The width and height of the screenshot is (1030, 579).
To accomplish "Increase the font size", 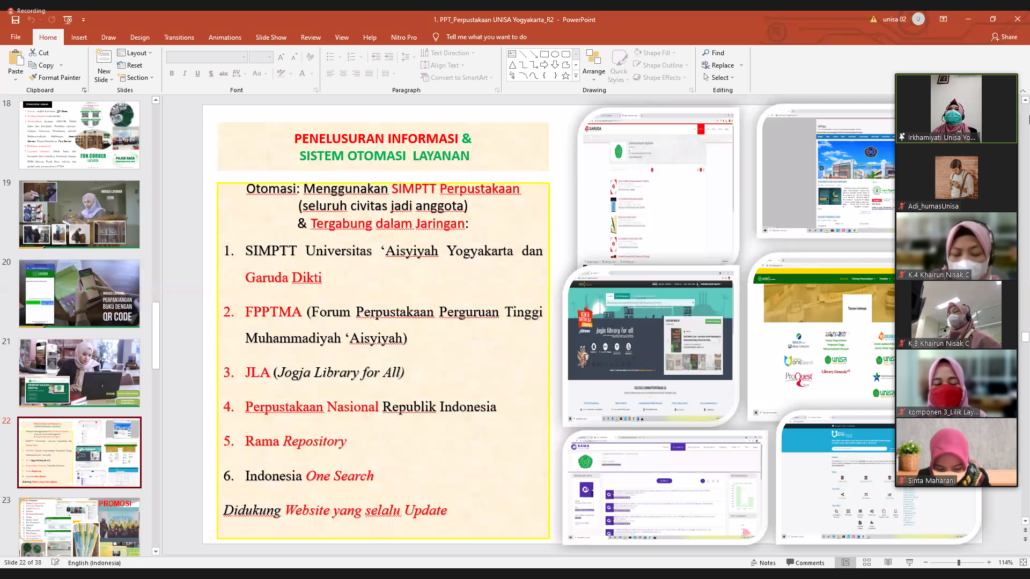I will [x=281, y=57].
